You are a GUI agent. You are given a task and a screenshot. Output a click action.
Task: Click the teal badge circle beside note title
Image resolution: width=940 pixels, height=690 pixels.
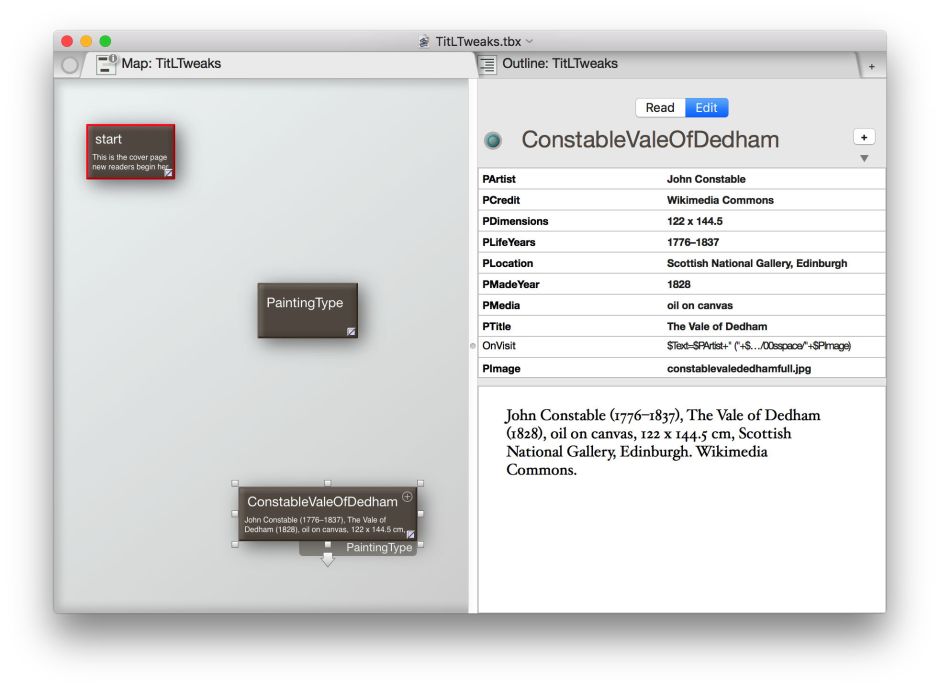(x=493, y=141)
